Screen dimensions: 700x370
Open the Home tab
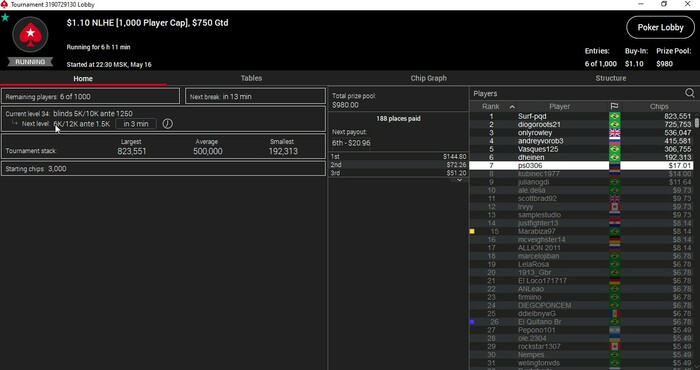83,78
